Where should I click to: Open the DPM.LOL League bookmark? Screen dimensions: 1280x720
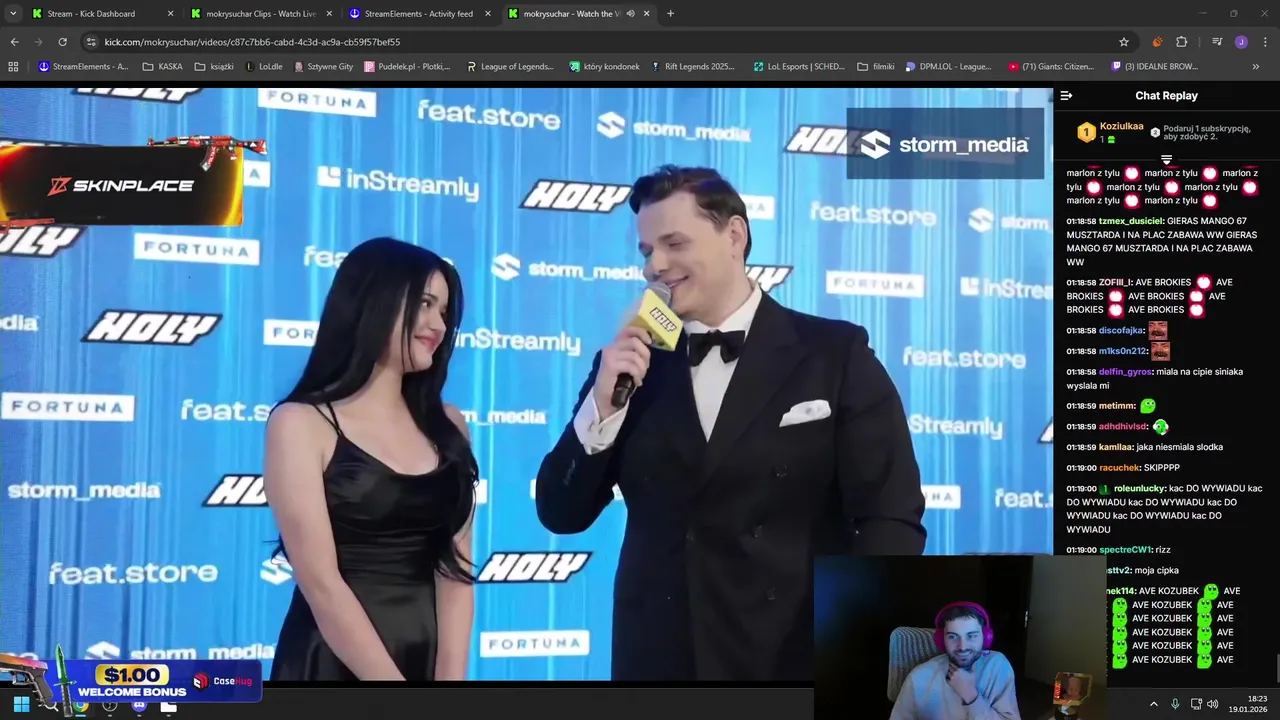(x=948, y=67)
